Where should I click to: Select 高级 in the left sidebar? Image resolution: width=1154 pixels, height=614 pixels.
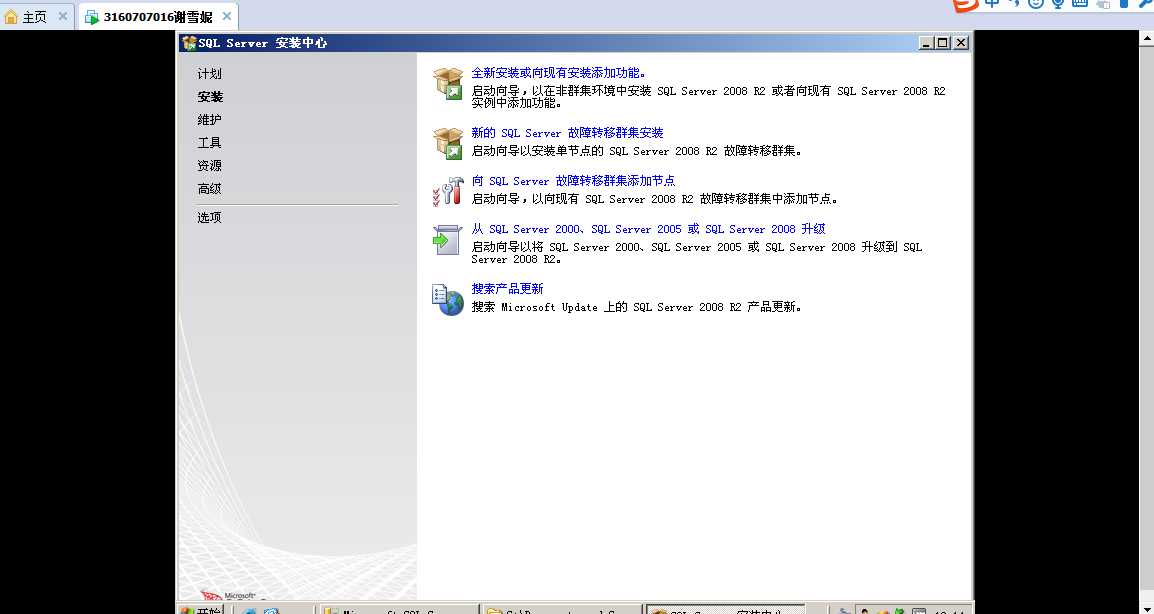coord(209,189)
